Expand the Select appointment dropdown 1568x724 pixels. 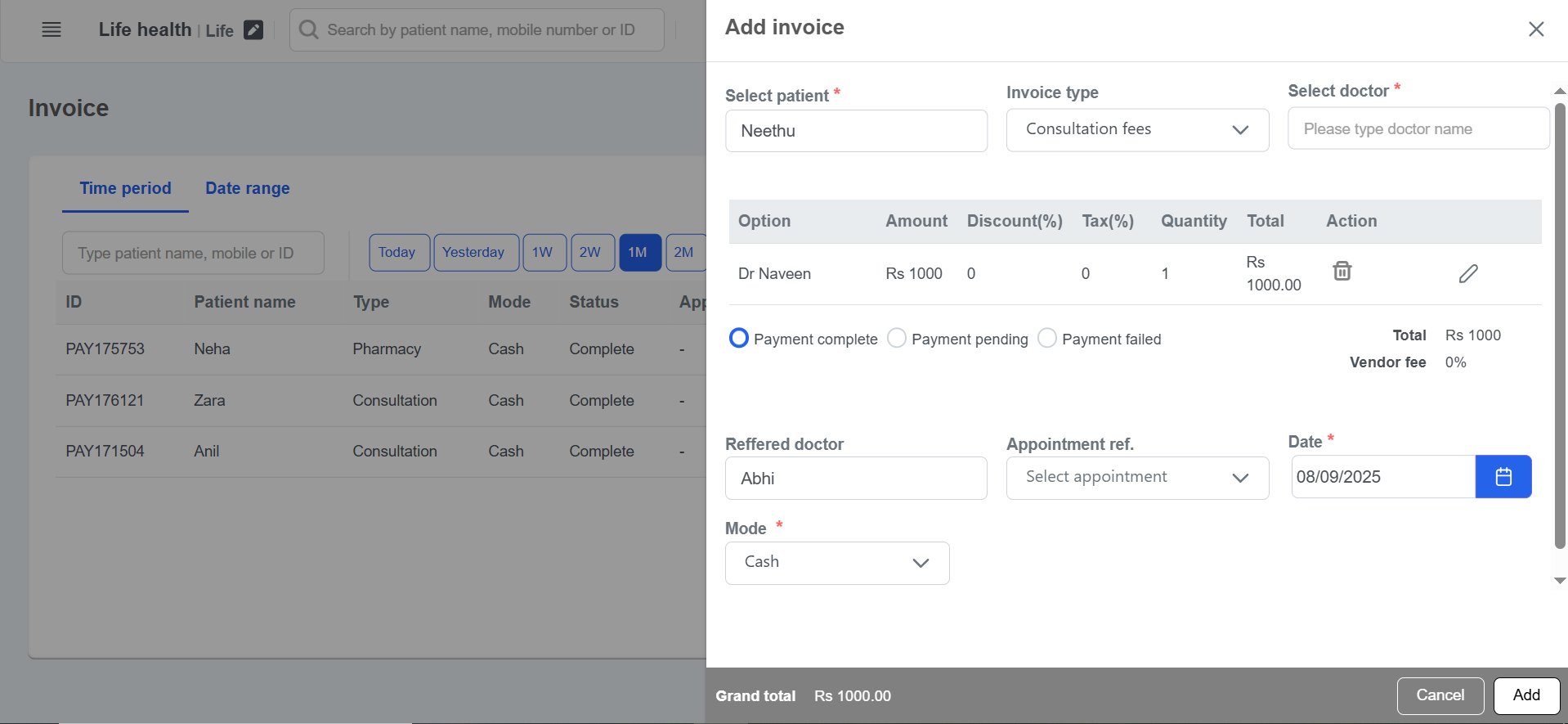[1137, 478]
